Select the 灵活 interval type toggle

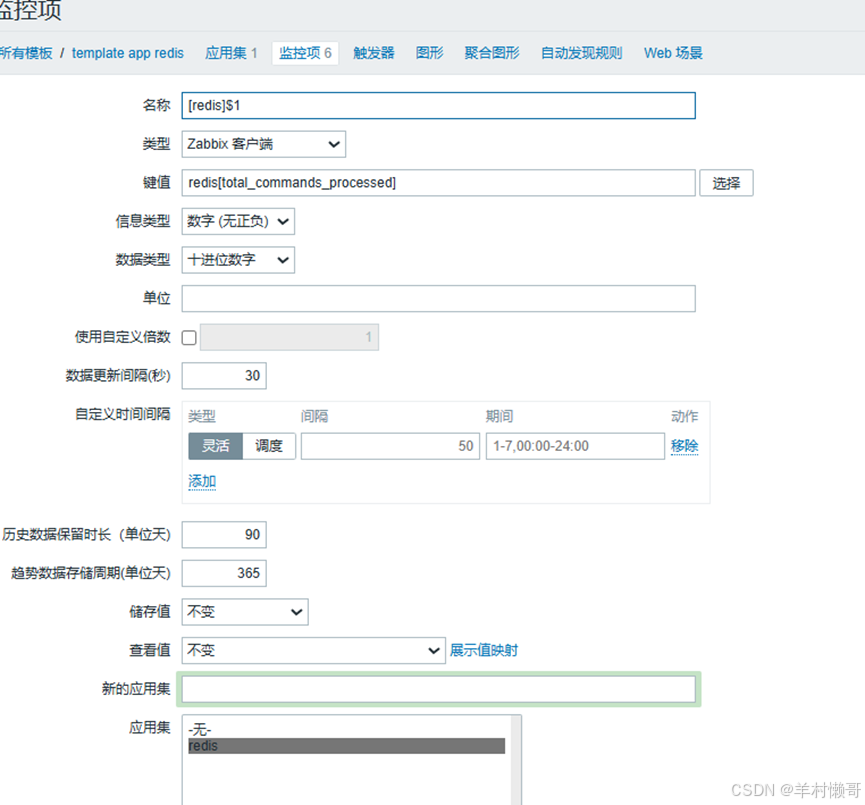click(x=215, y=446)
